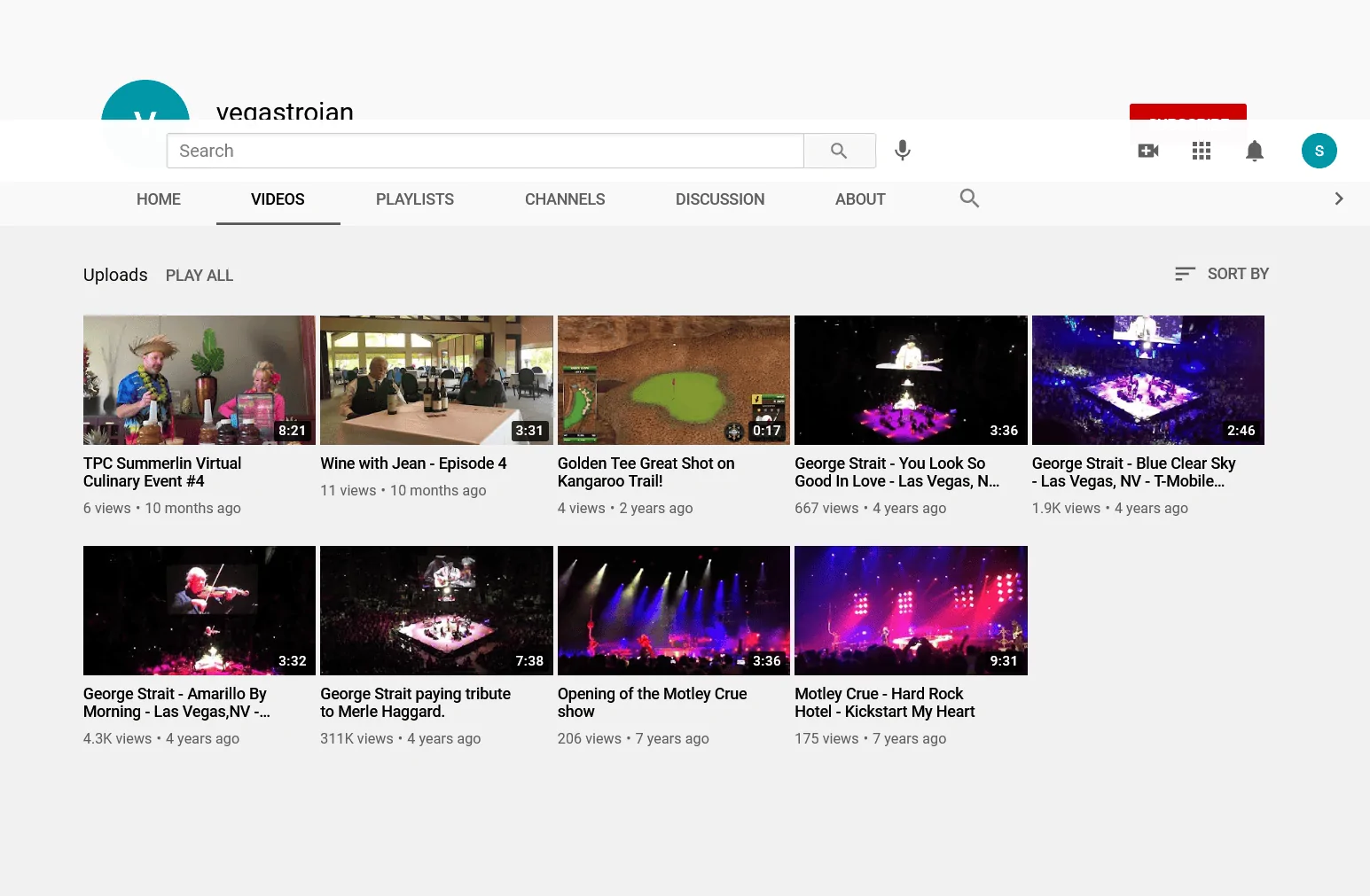Click '4 views · 2 years ago' text
The height and width of the screenshot is (896, 1370).
[625, 508]
